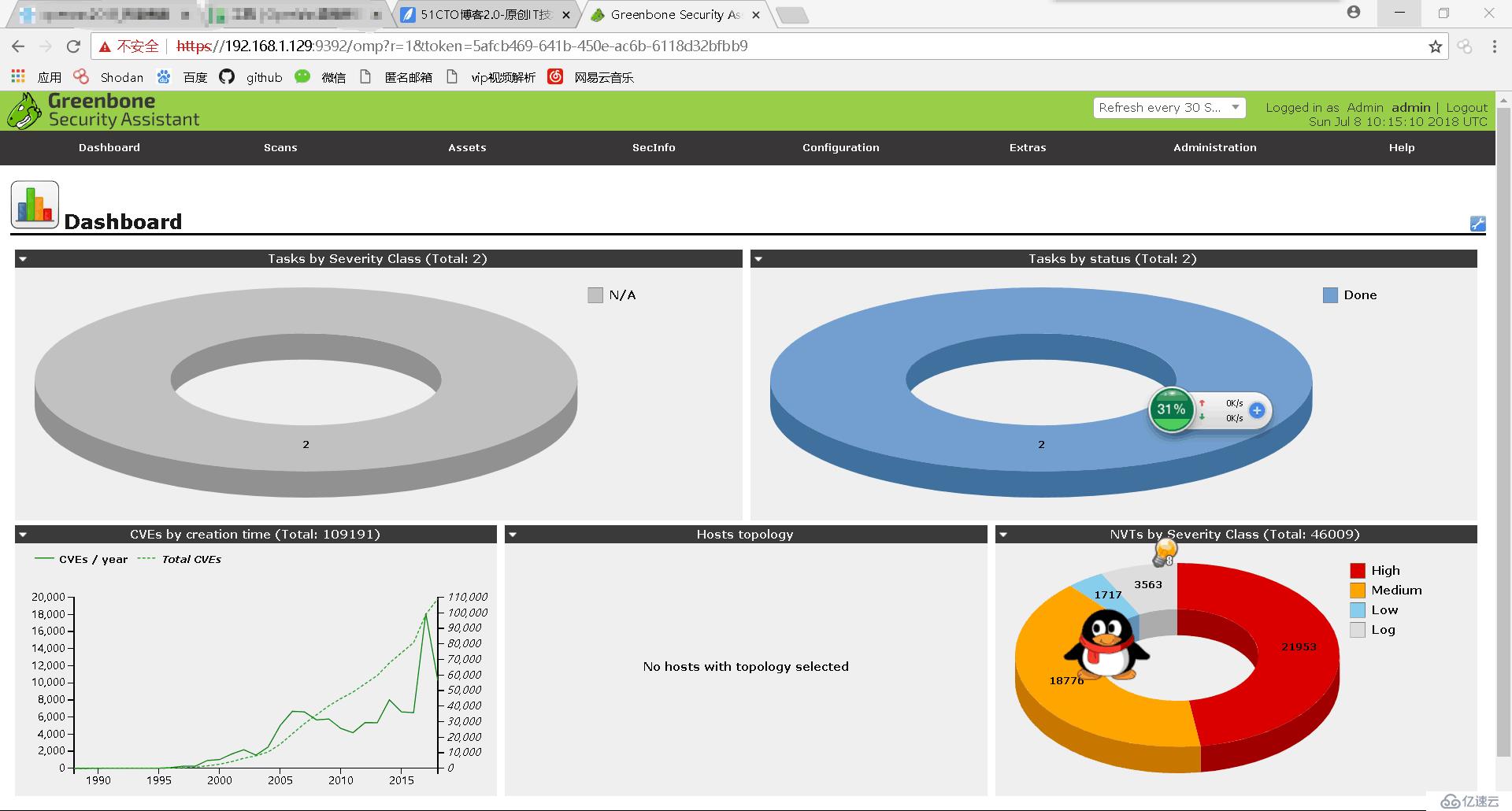
Task: Click the blue plus on speed widget
Action: click(x=1257, y=410)
